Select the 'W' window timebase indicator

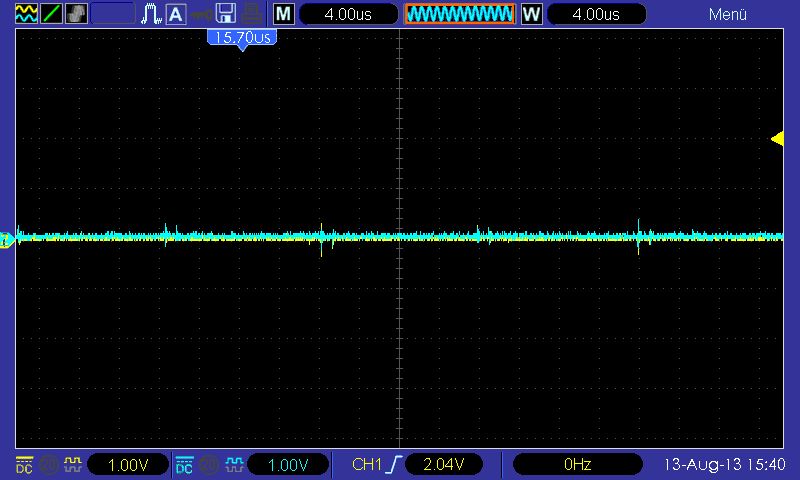pos(532,14)
